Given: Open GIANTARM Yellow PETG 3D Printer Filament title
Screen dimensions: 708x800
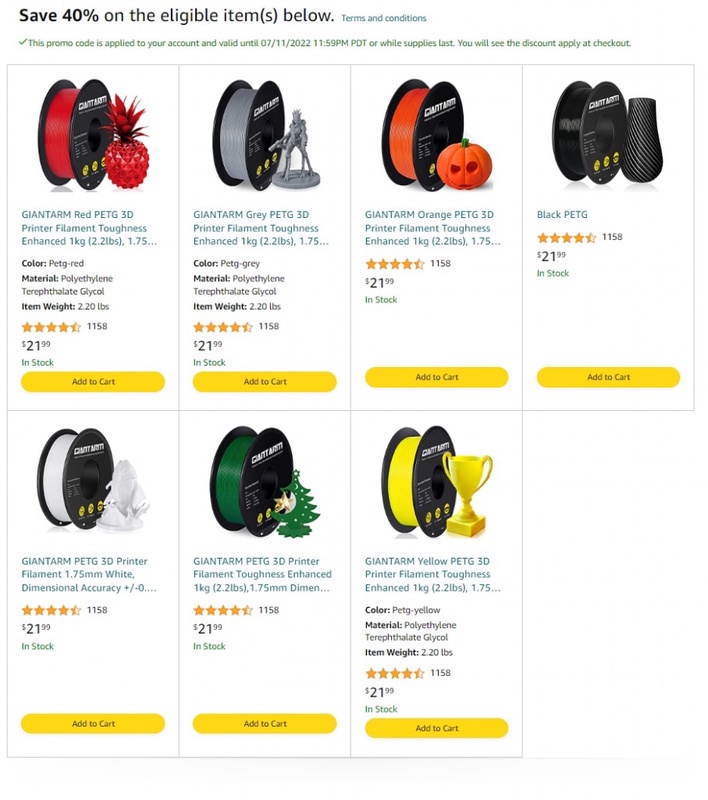Looking at the screenshot, I should (433, 574).
